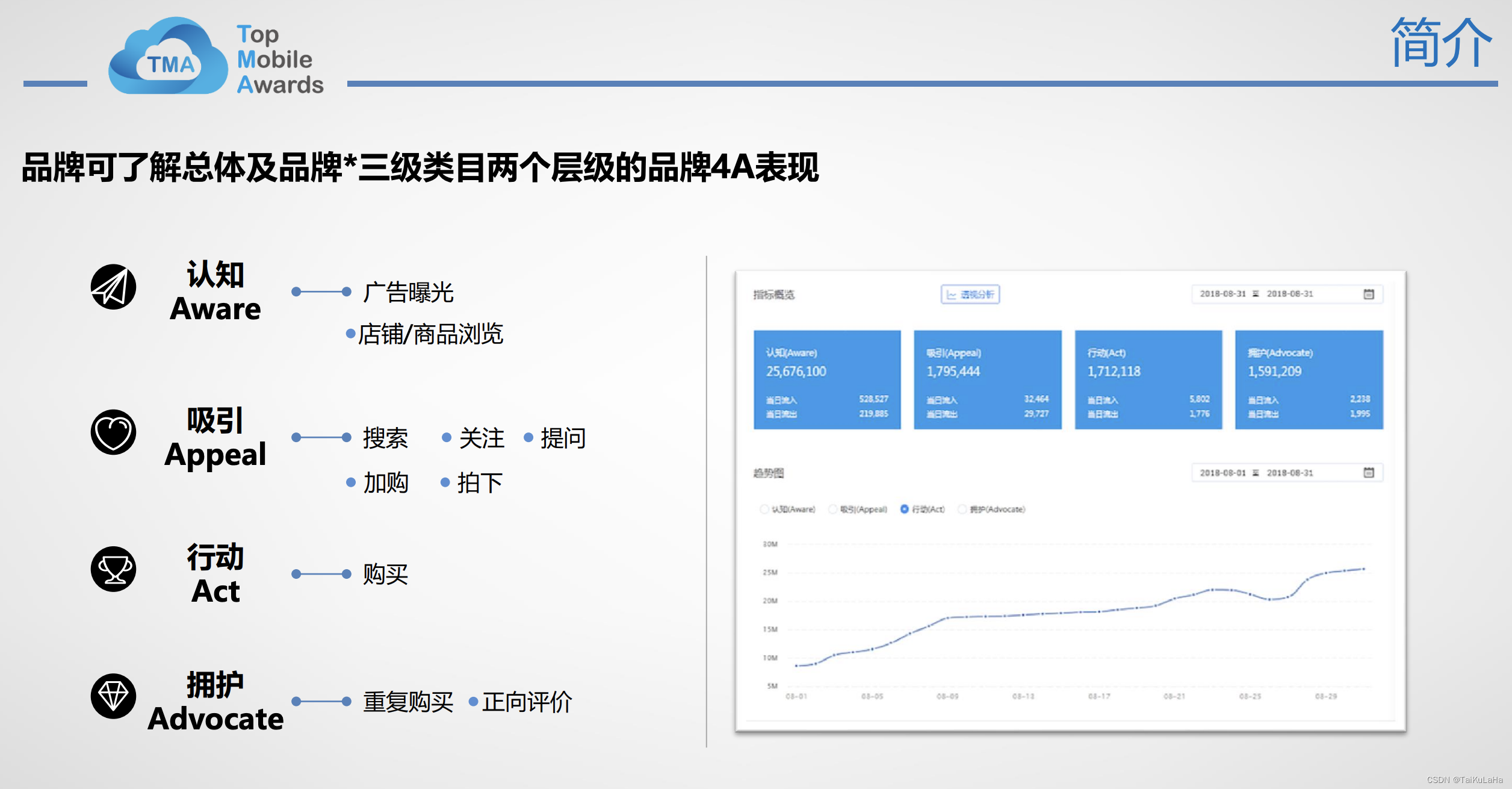The height and width of the screenshot is (789, 1512).
Task: Click the 认知(Aware) 25,676,100 card
Action: coord(827,379)
